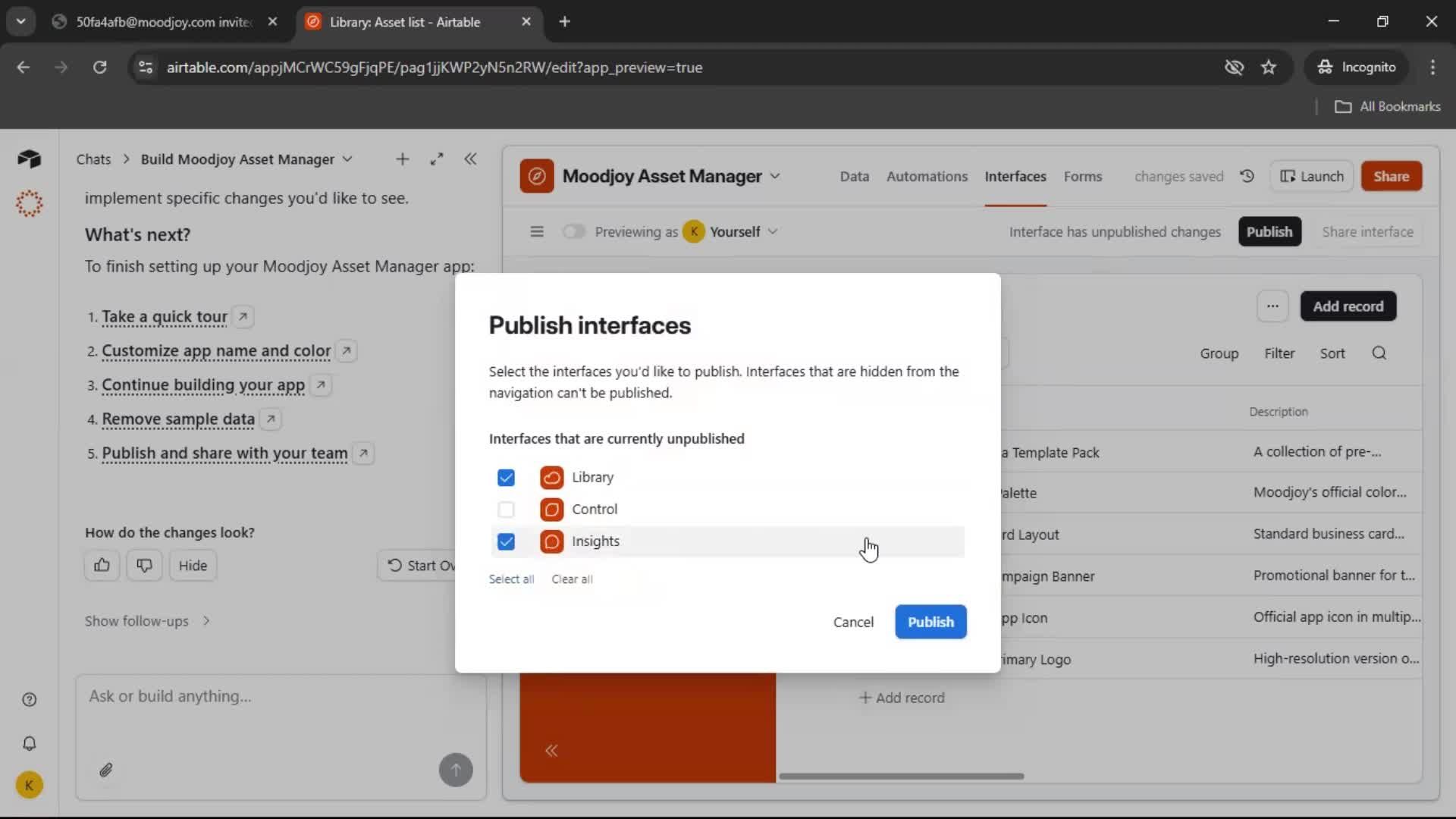This screenshot has width=1456, height=819.
Task: Open Customize app name and color link
Action: pyautogui.click(x=216, y=351)
